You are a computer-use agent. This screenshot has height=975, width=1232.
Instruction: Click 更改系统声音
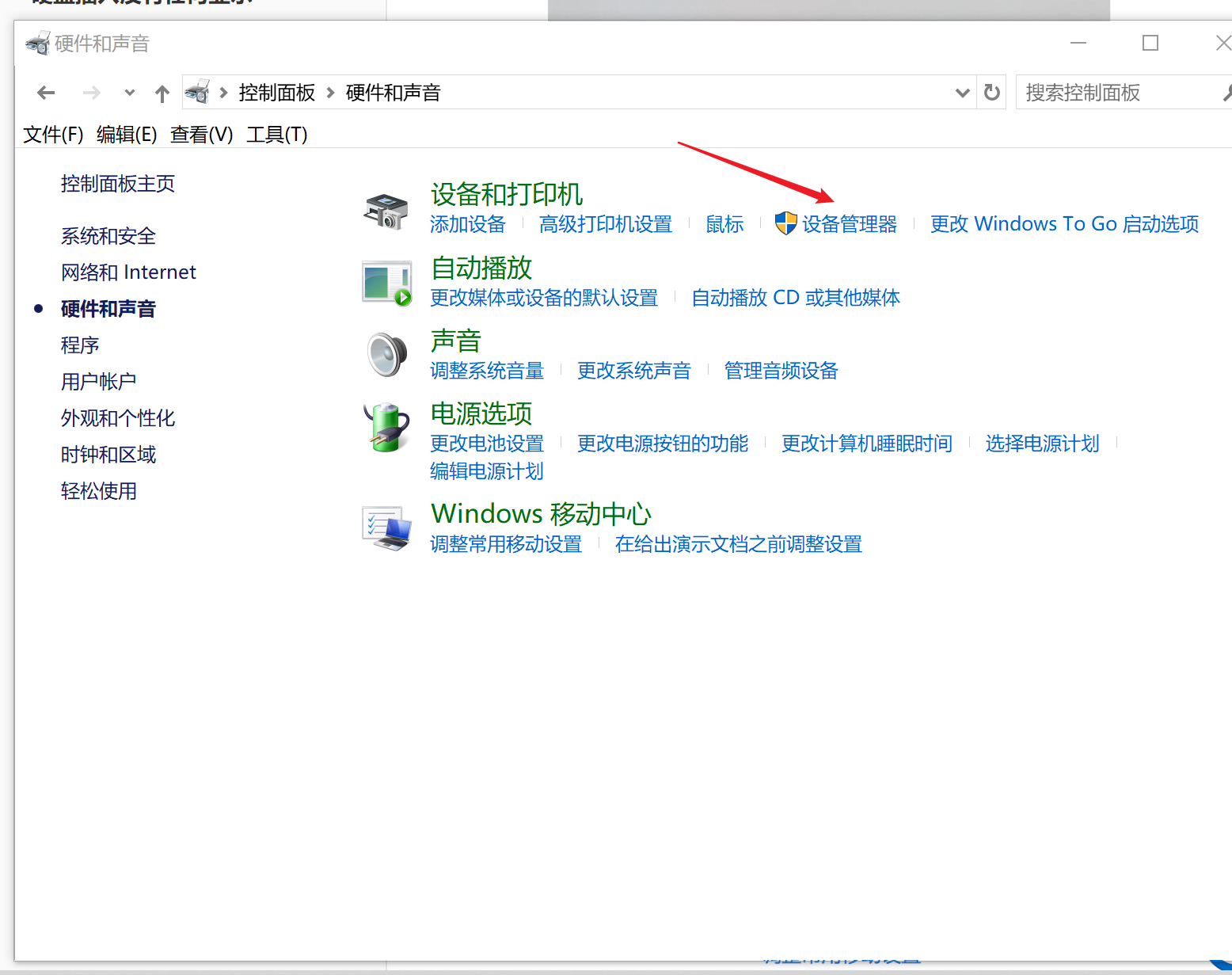pyautogui.click(x=634, y=371)
